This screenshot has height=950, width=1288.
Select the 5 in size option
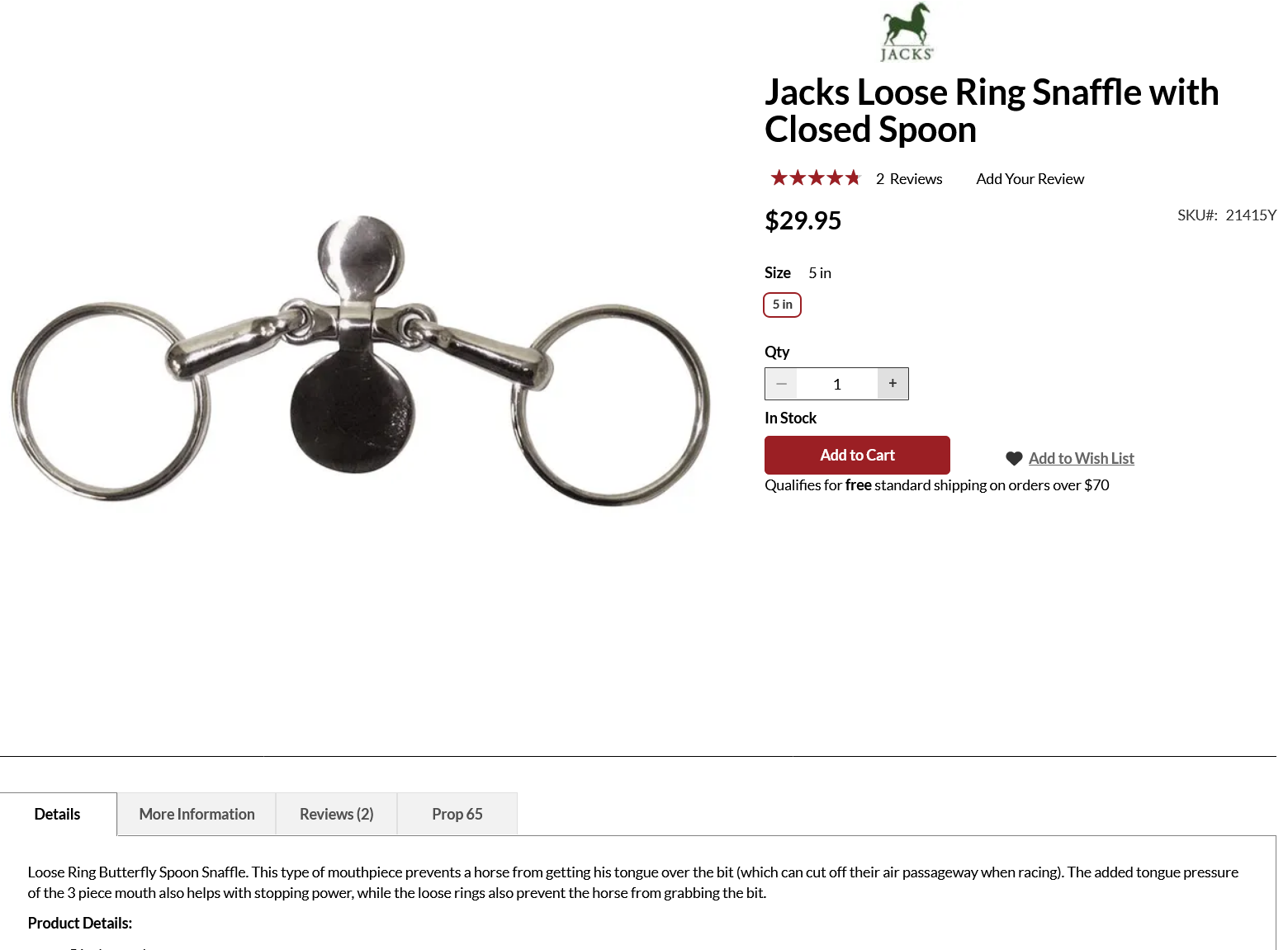click(x=783, y=305)
